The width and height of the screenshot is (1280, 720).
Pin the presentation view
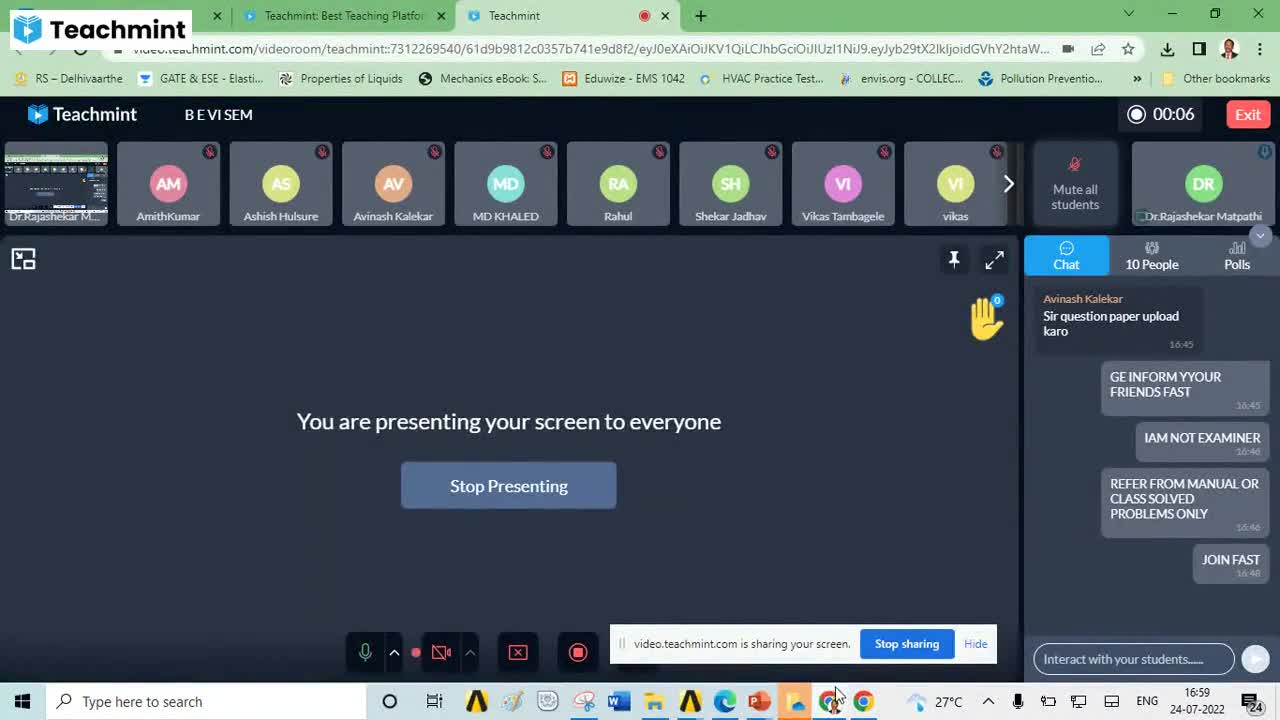click(x=954, y=260)
